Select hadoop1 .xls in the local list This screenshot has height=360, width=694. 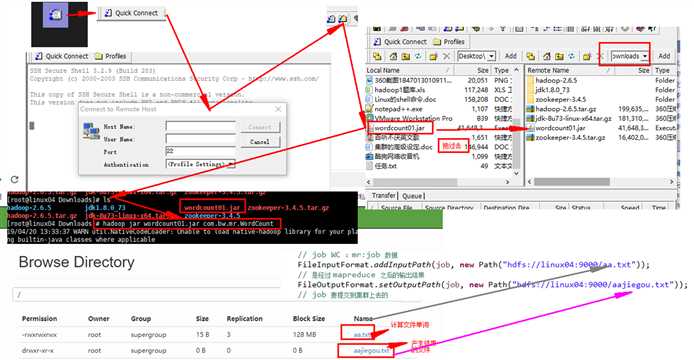(400, 90)
